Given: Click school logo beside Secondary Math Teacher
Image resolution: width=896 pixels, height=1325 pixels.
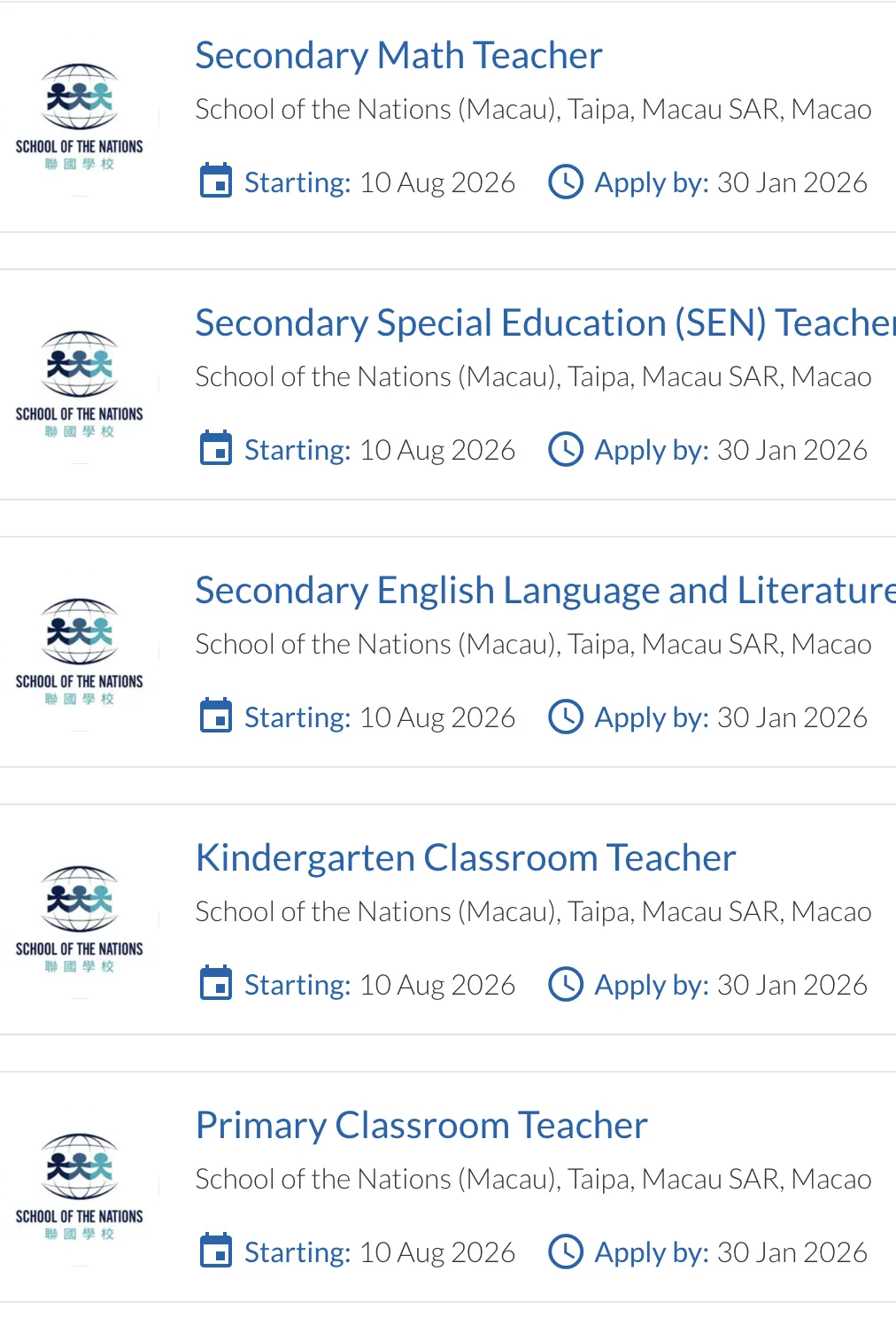Looking at the screenshot, I should click(80, 116).
